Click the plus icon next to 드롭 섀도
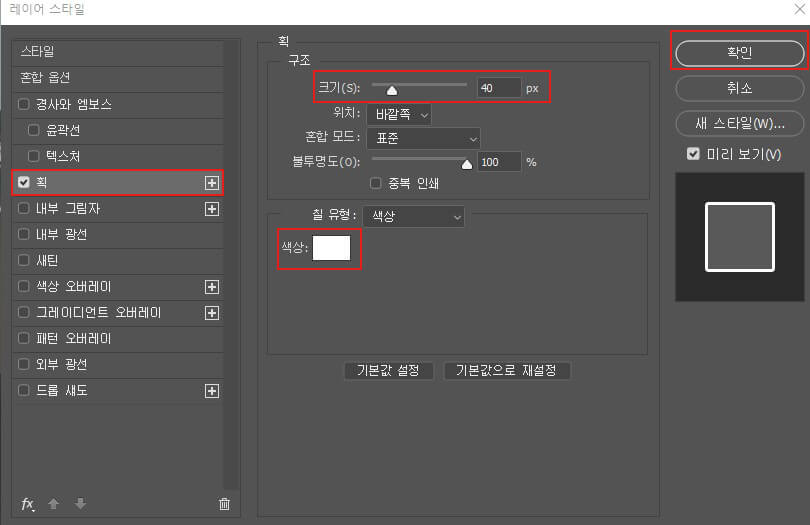This screenshot has width=810, height=525. tap(212, 391)
